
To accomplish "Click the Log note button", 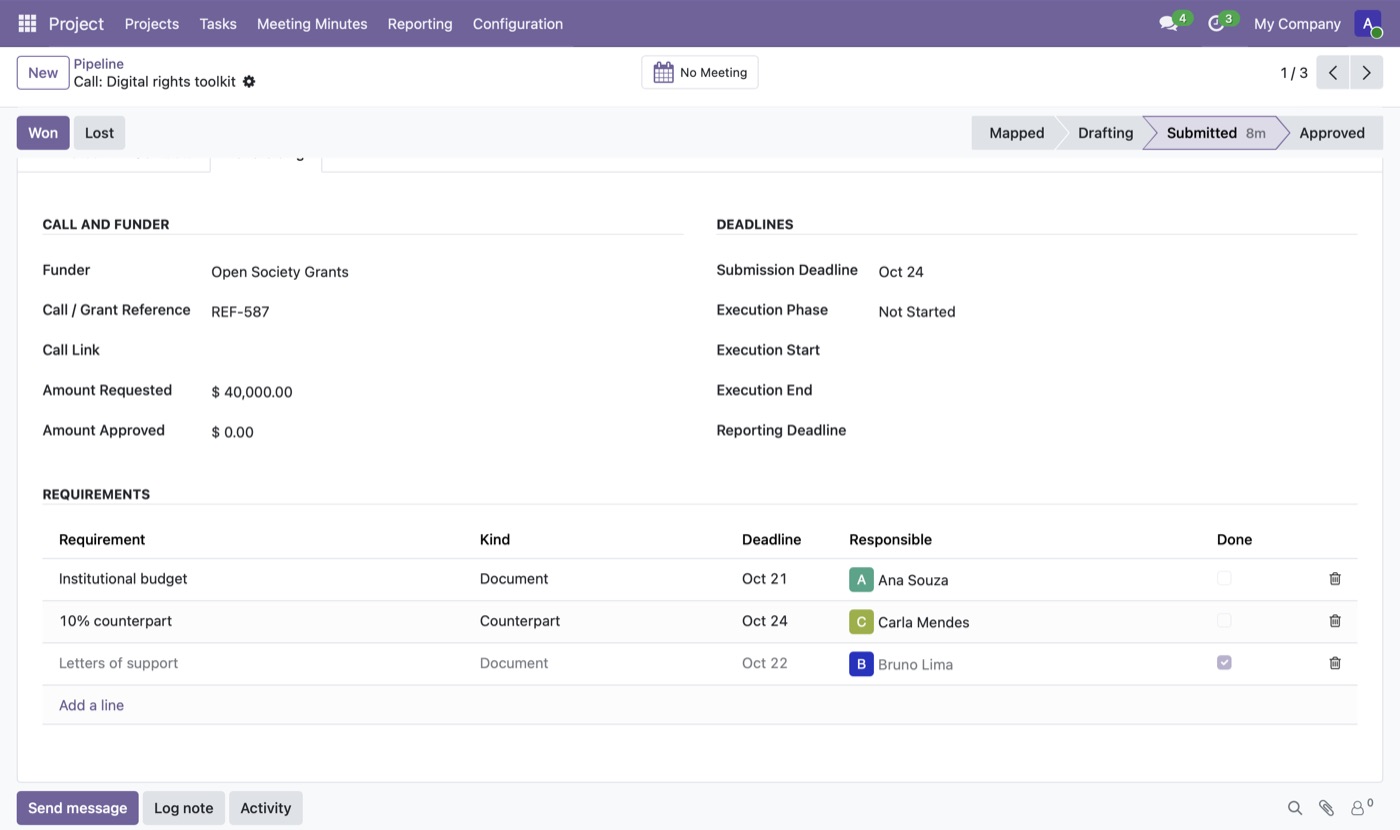I will pyautogui.click(x=183, y=808).
